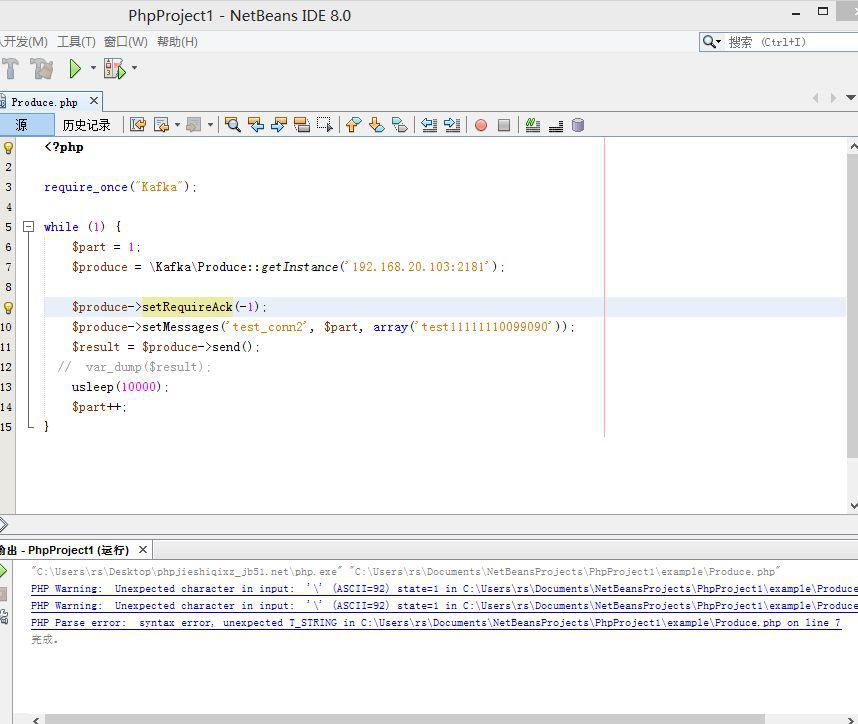Viewport: 858px width, 724px height.
Task: Click the hint lightbulb on line 1
Action: point(8,147)
